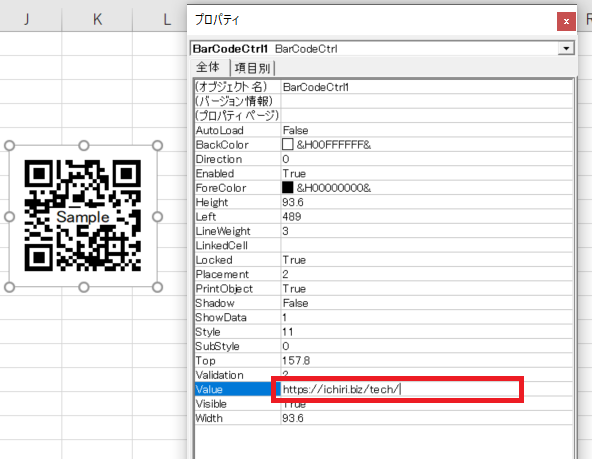
Task: Click the bottom-right handle of the barcode
Action: 157,287
